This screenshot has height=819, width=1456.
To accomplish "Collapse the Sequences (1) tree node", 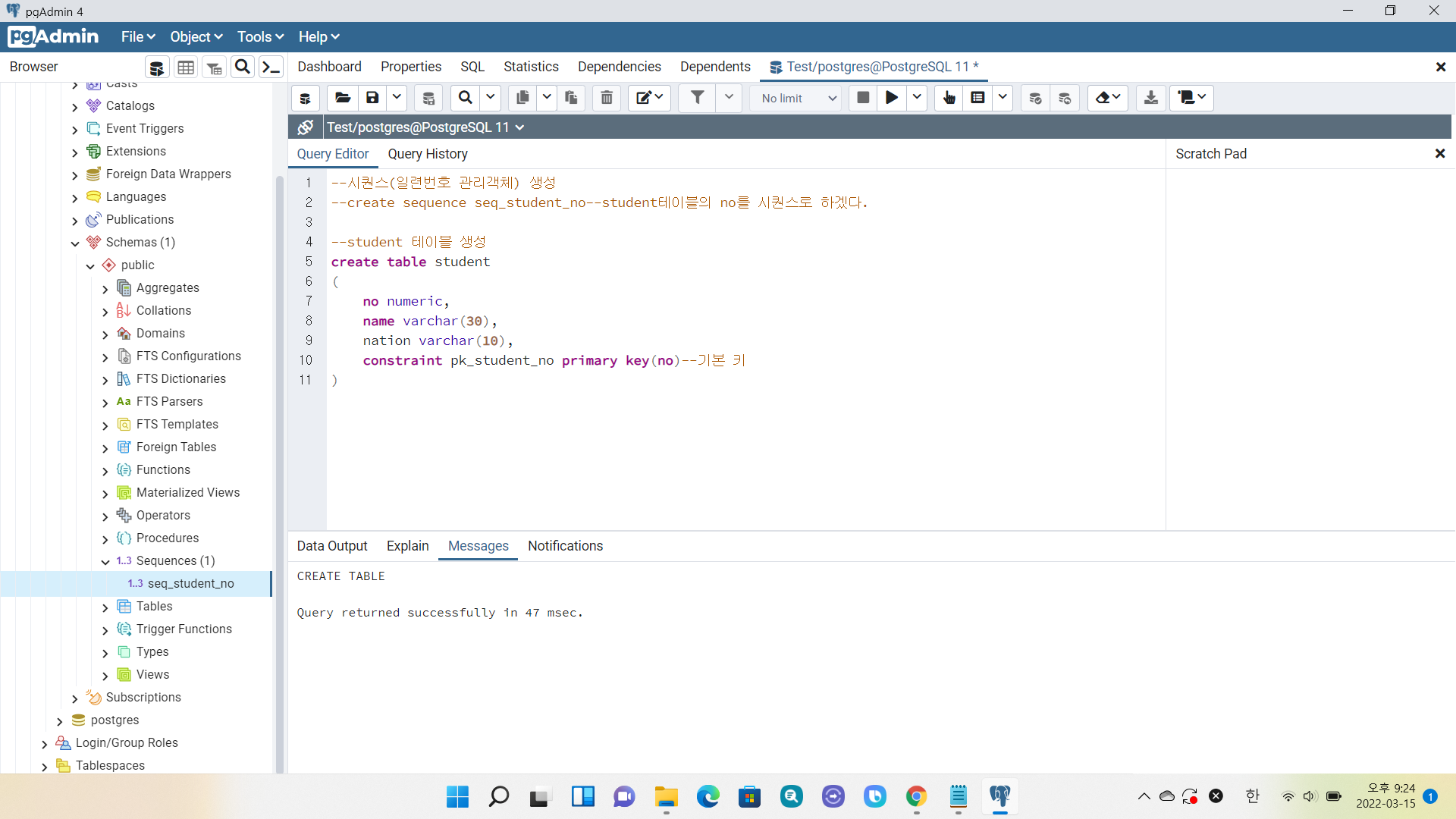I will point(105,562).
